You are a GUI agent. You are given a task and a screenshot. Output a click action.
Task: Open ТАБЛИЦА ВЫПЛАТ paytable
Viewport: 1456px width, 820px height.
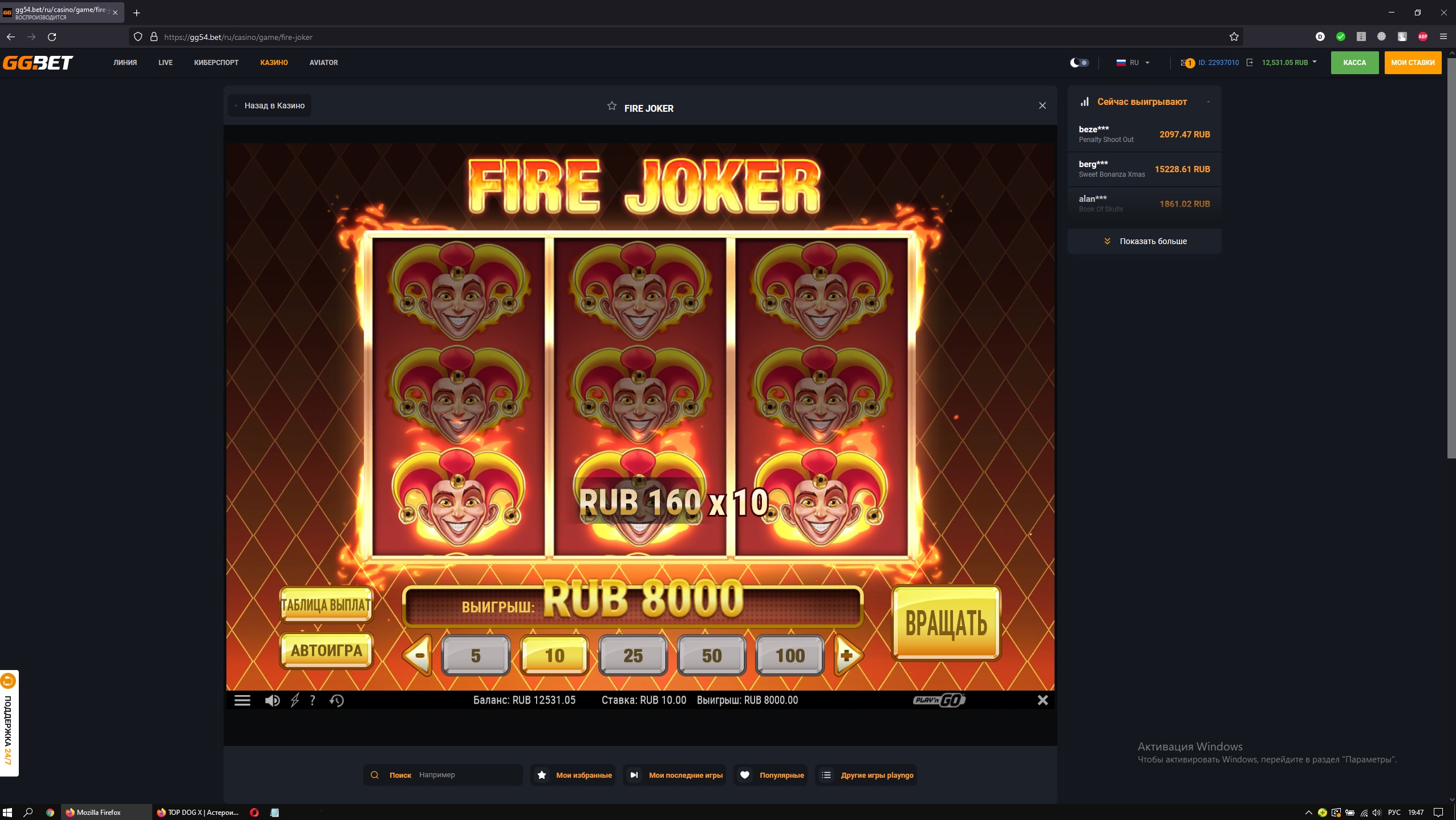pos(326,605)
